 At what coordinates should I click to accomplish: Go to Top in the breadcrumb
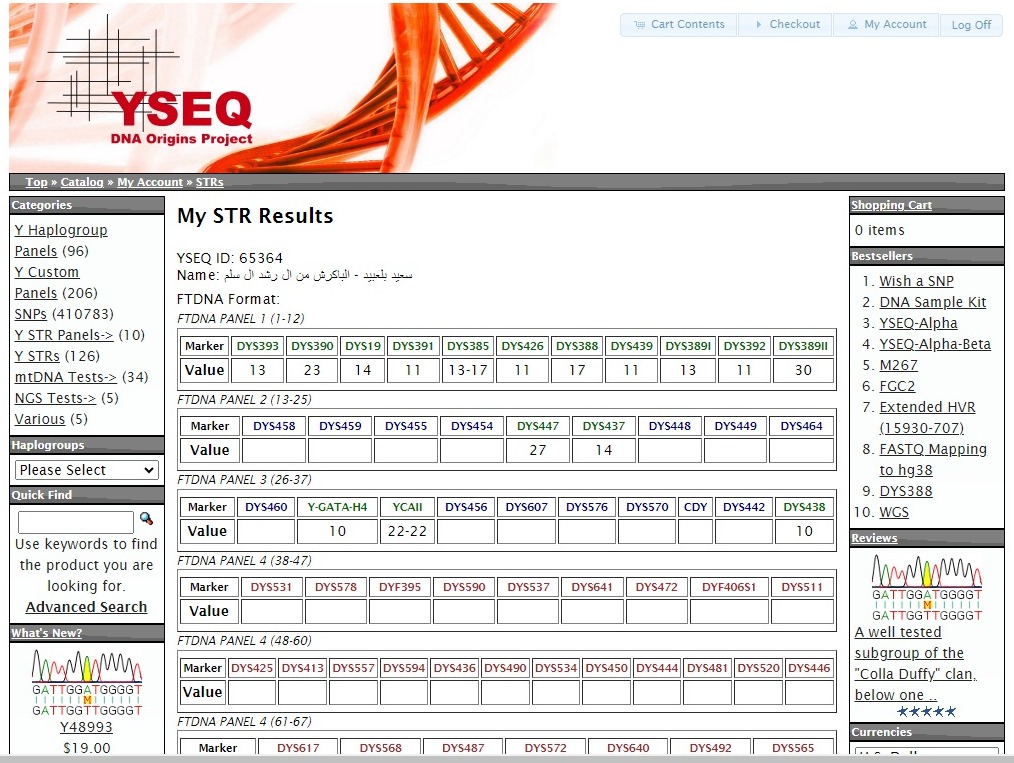(x=36, y=182)
